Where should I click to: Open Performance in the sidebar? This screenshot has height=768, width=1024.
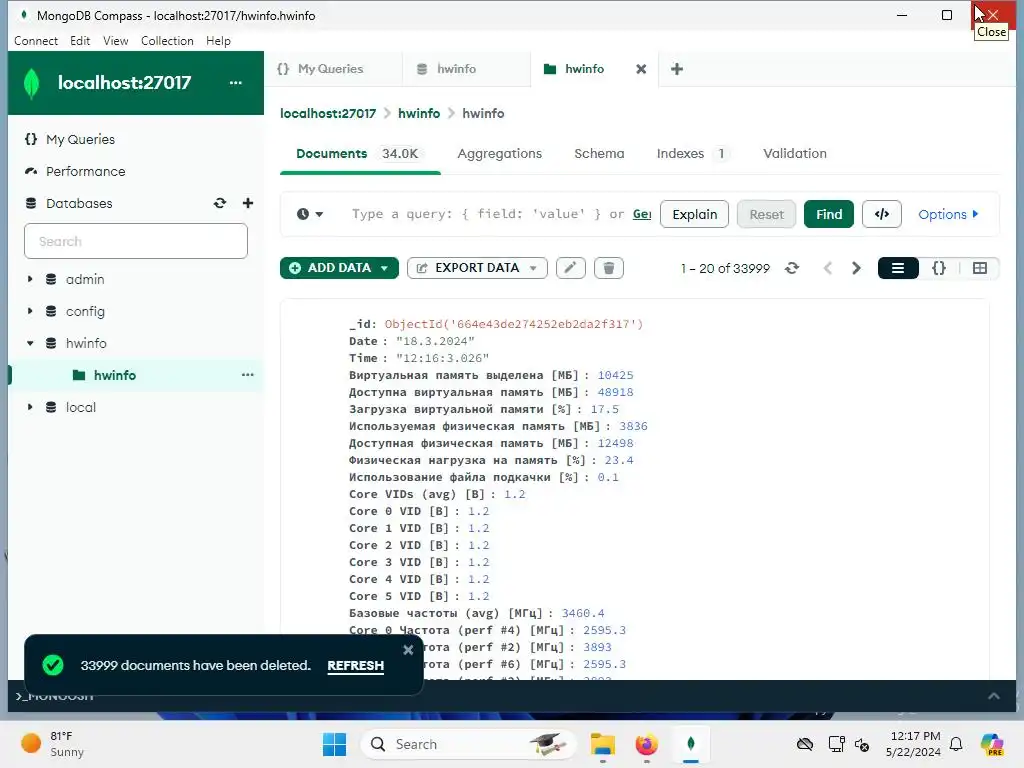pyautogui.click(x=85, y=171)
